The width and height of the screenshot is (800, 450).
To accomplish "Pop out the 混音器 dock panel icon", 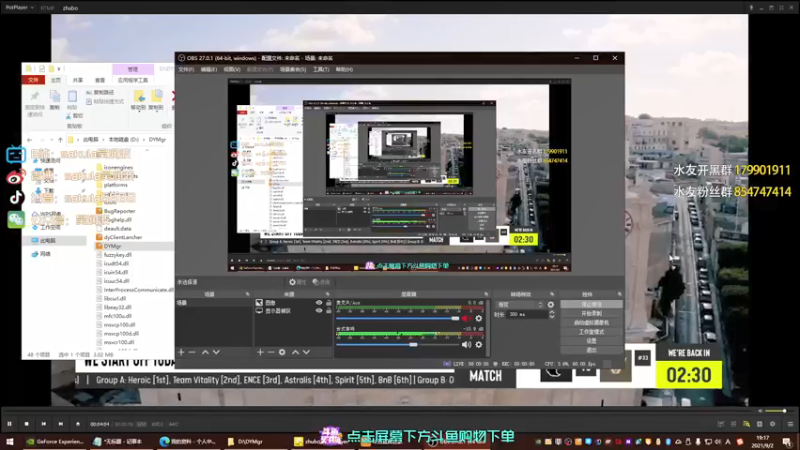I will tap(486, 294).
